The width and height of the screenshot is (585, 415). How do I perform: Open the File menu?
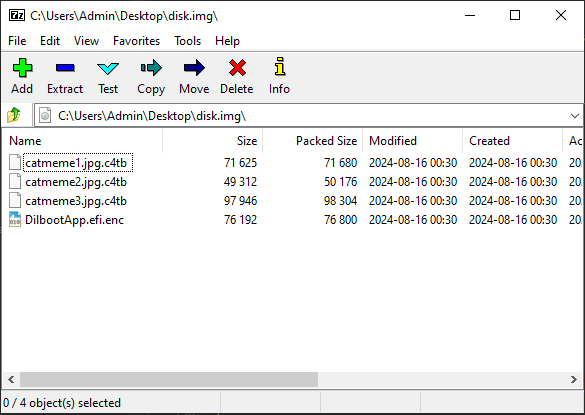point(17,41)
